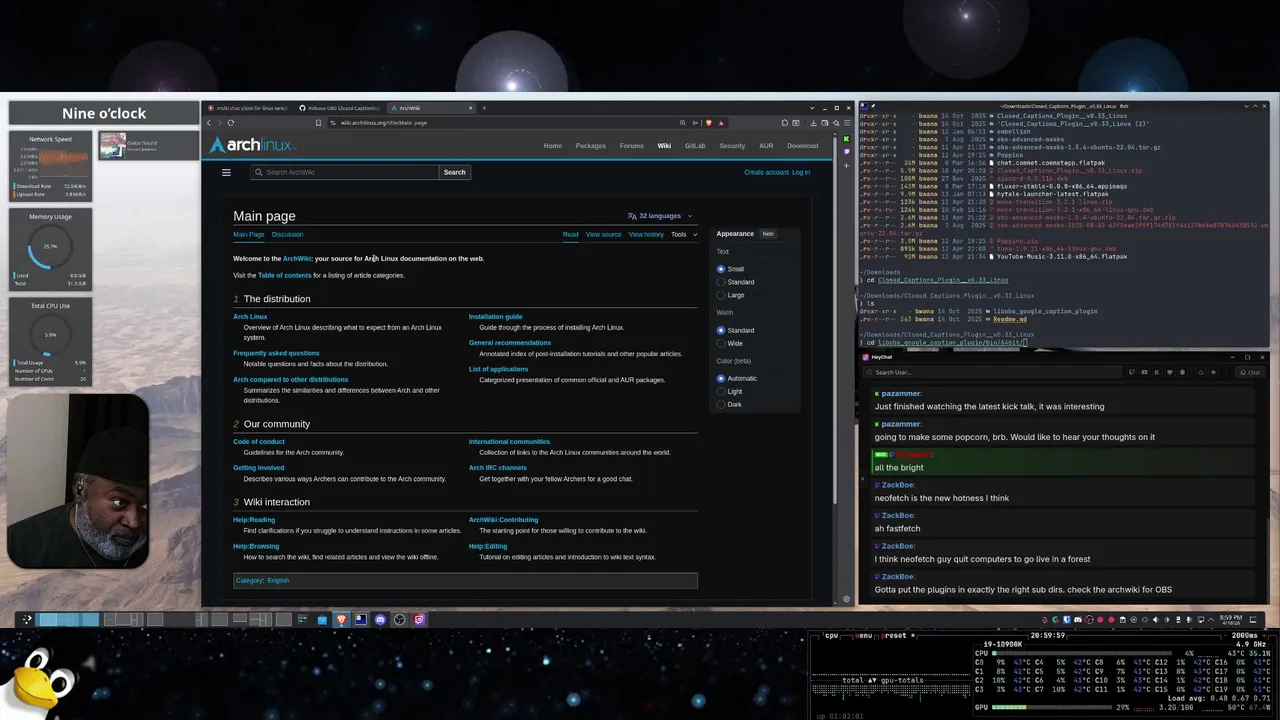Select Standard text size option
The width and height of the screenshot is (1280, 720).
[720, 282]
